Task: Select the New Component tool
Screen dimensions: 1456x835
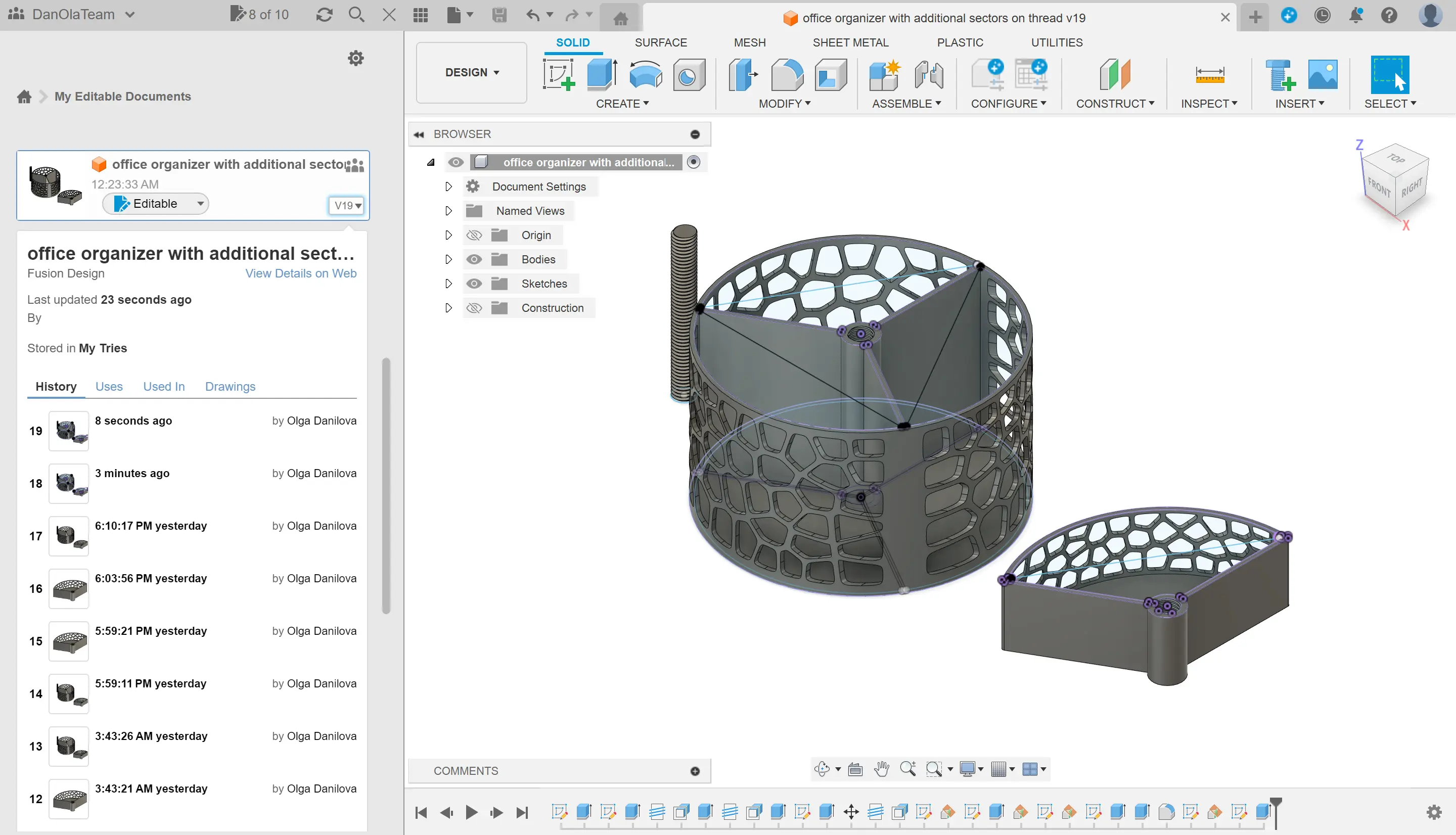Action: [885, 75]
